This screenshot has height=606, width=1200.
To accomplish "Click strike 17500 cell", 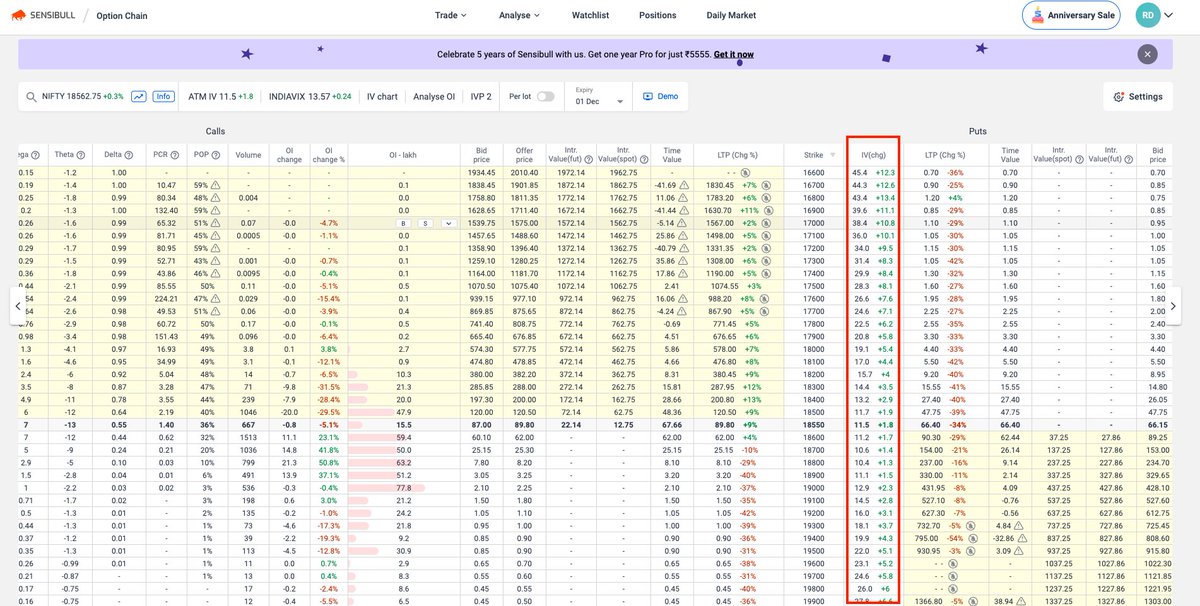I will pos(812,286).
